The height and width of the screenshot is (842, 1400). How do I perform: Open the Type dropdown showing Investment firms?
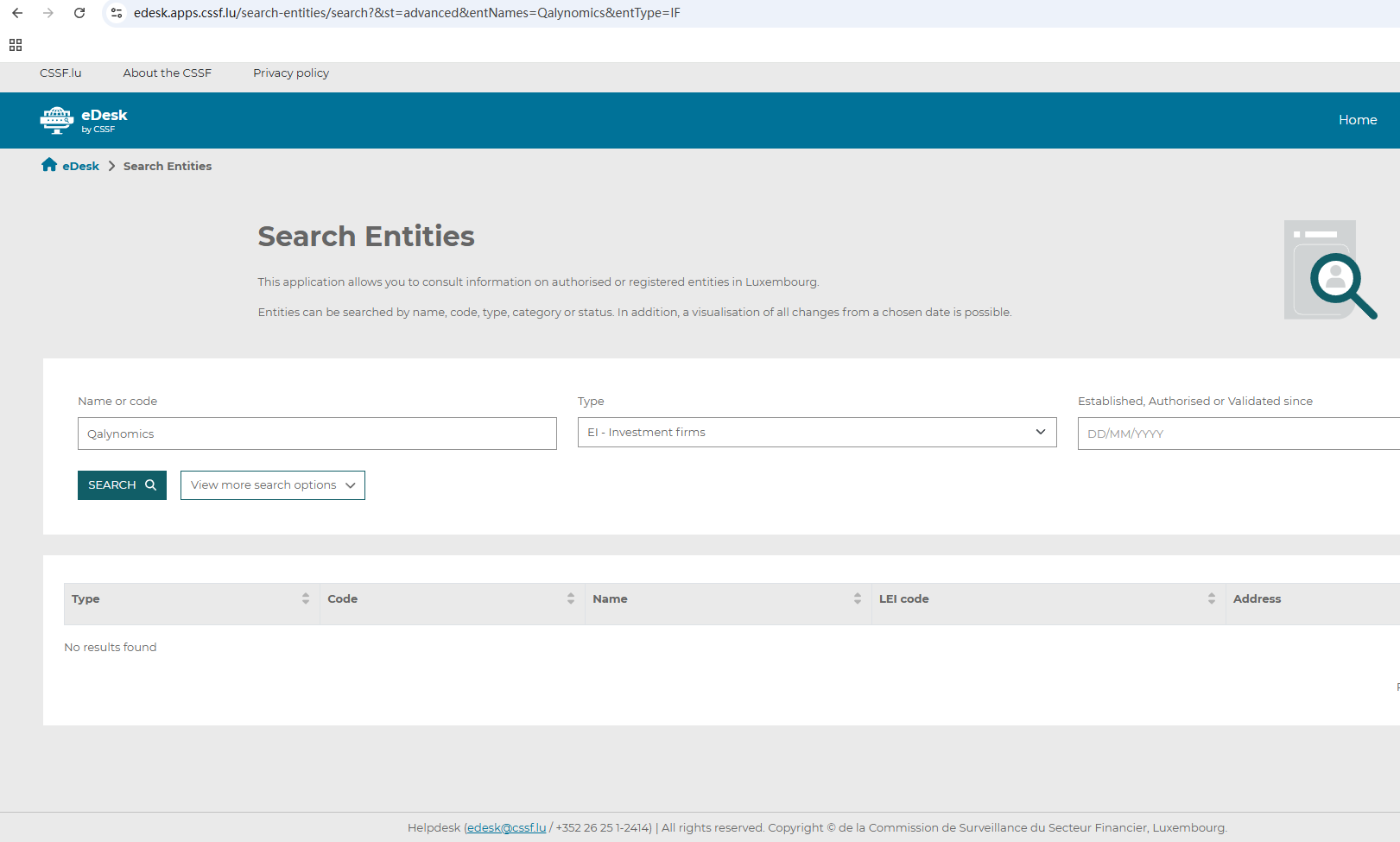click(816, 433)
